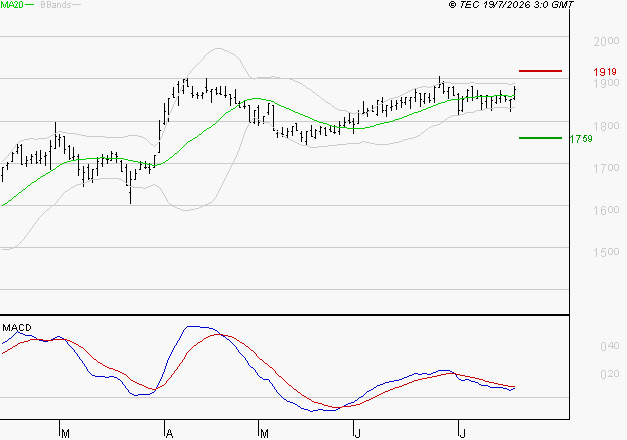Click the MA20 legend label
The height and width of the screenshot is (440, 627).
coord(12,5)
